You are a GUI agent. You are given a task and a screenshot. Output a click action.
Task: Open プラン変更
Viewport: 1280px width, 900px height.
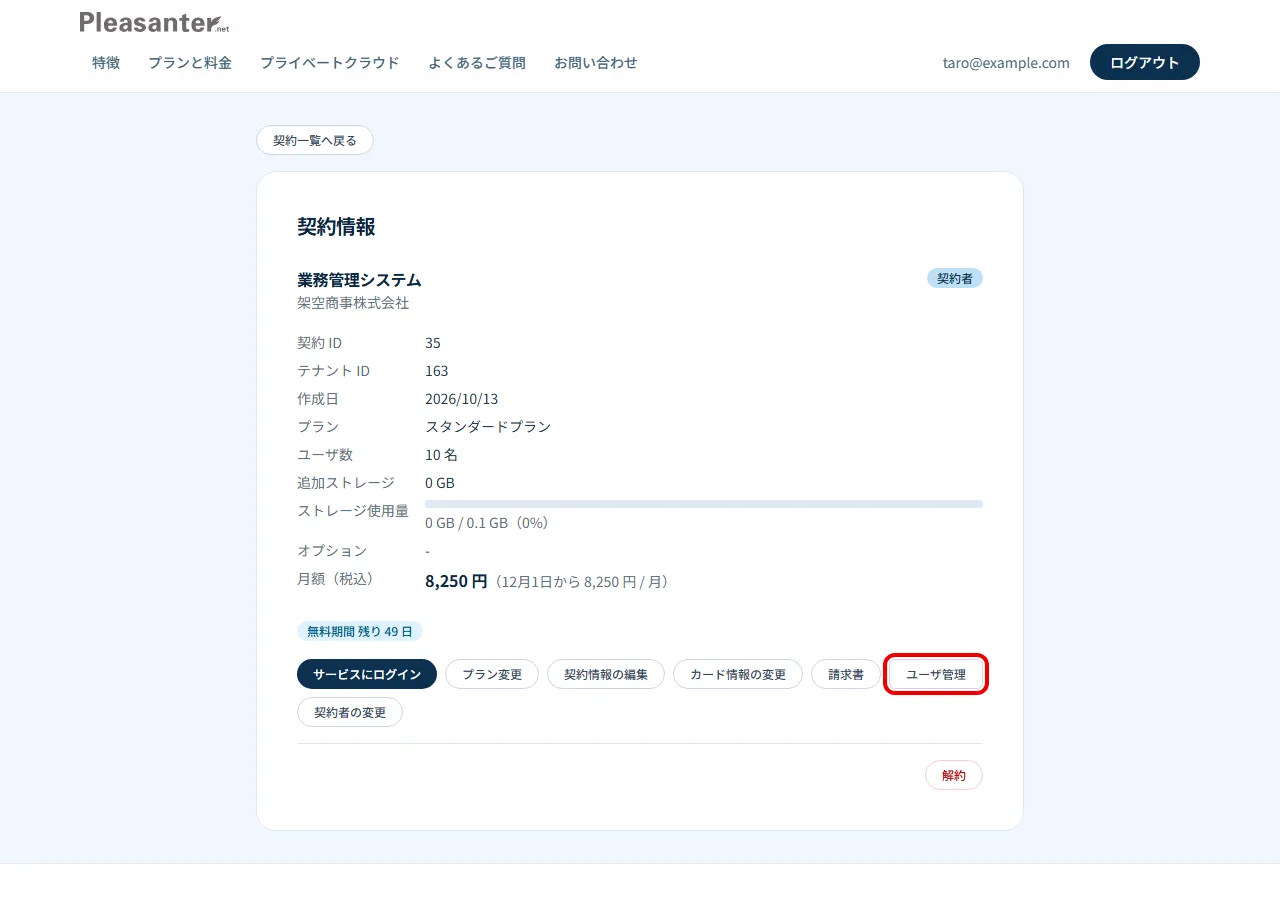point(492,674)
